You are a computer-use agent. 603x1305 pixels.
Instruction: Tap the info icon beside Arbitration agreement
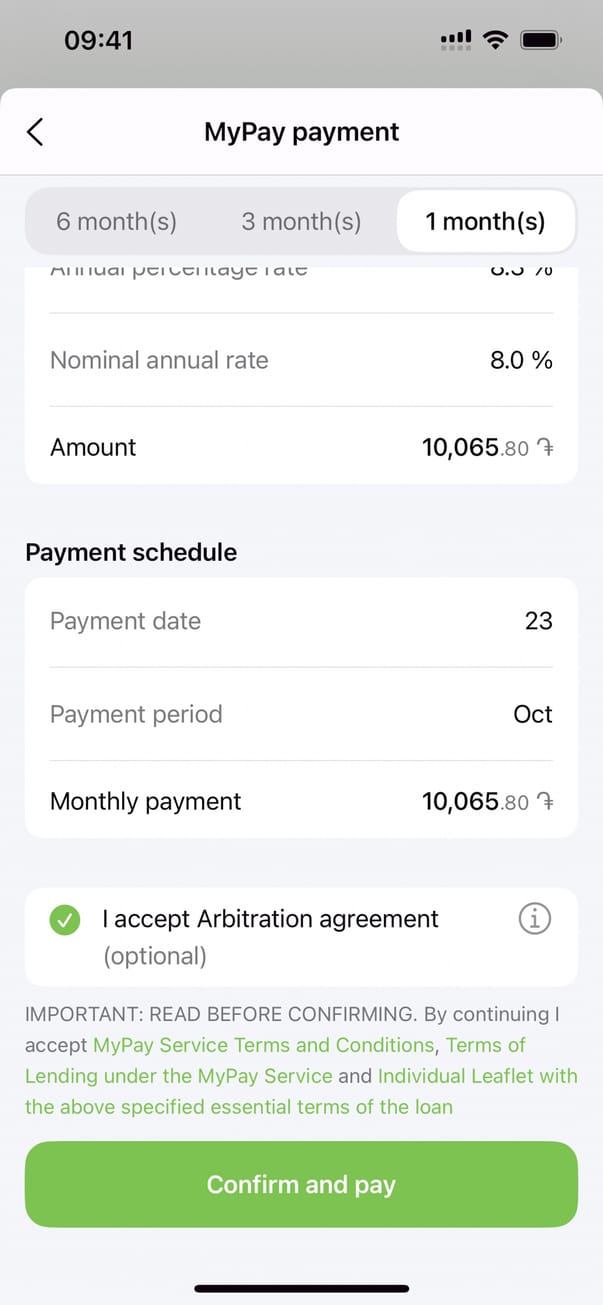click(x=535, y=919)
